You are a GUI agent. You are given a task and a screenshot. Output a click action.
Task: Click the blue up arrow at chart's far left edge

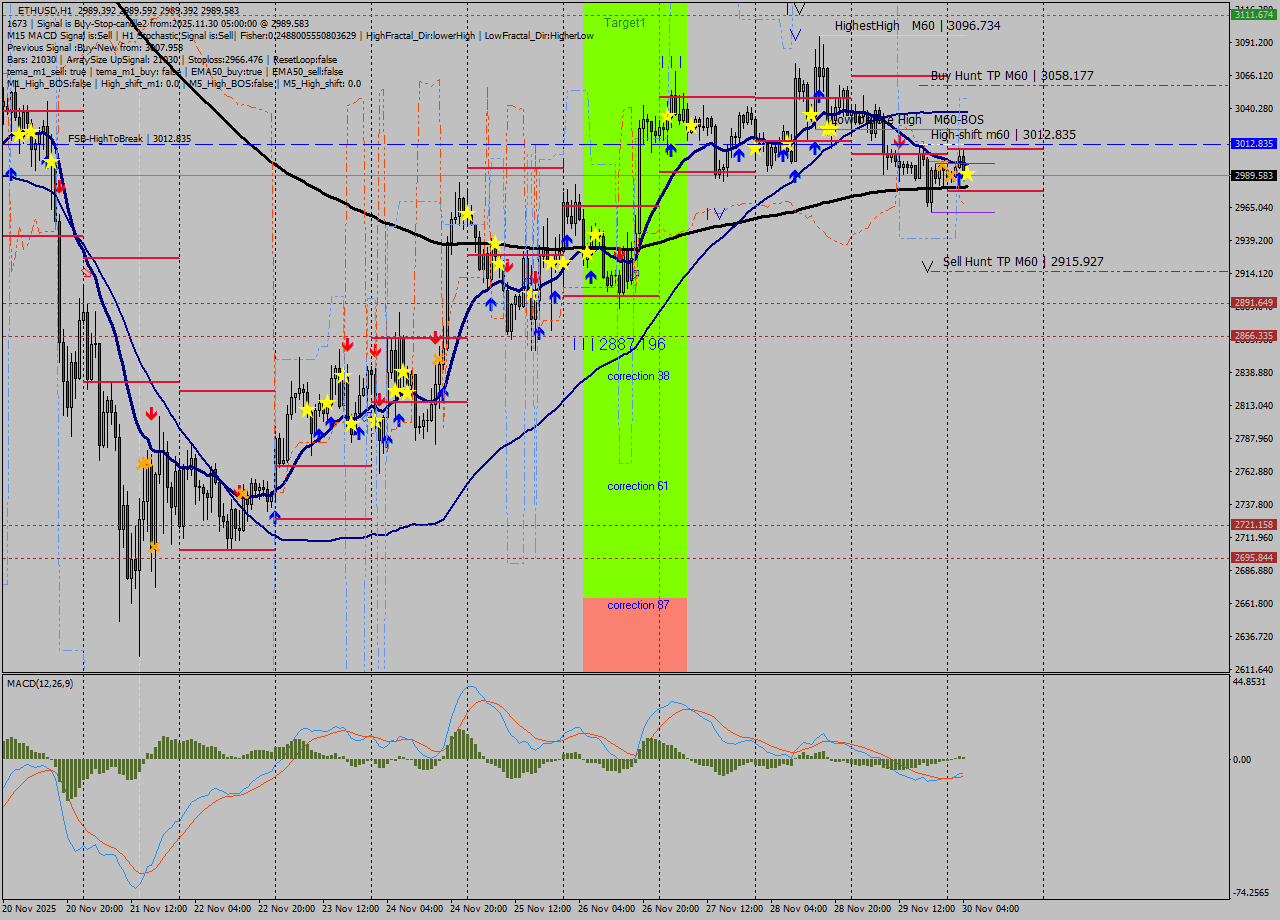(11, 174)
